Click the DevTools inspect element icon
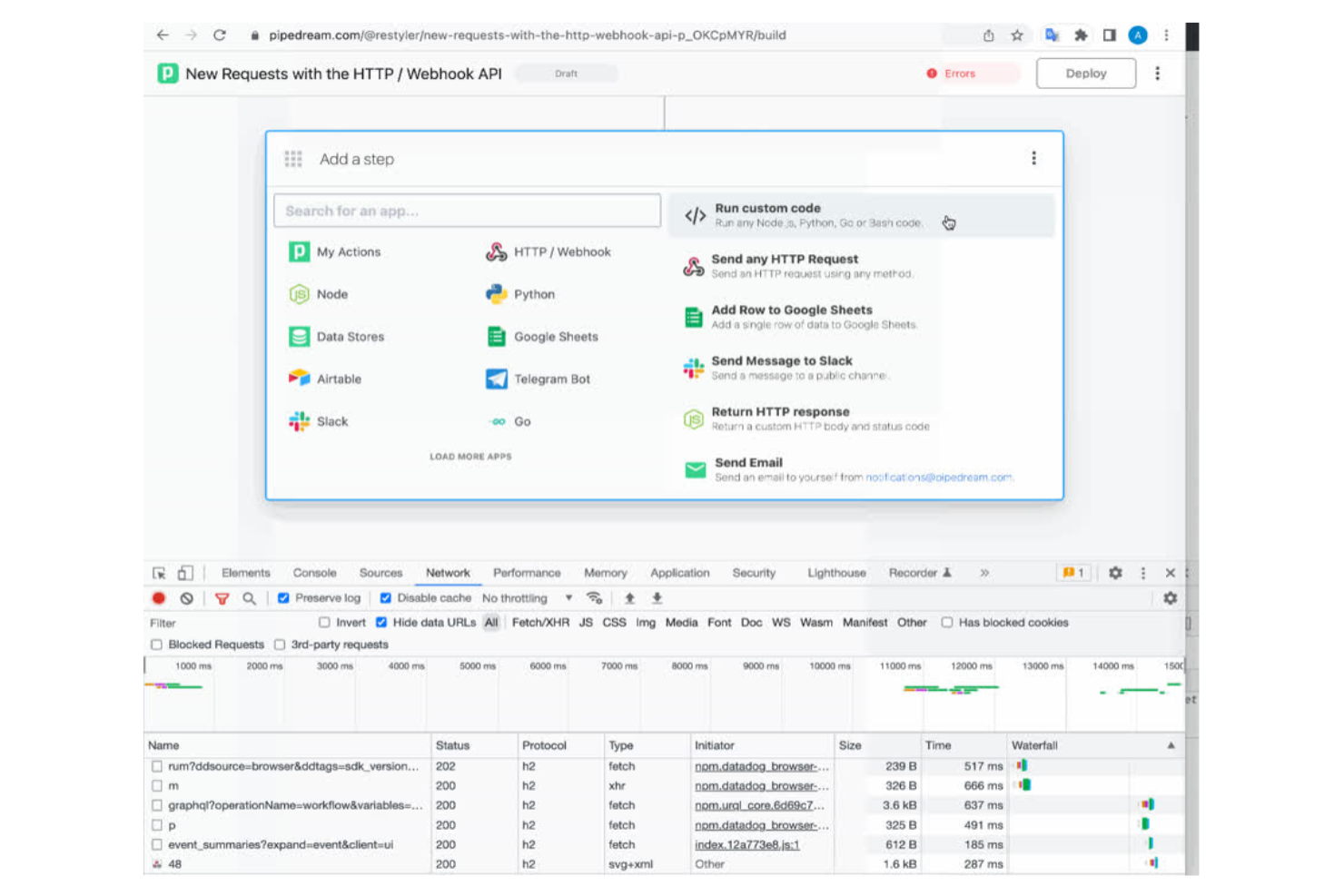Screen dimensions: 1344x896 (x=160, y=573)
